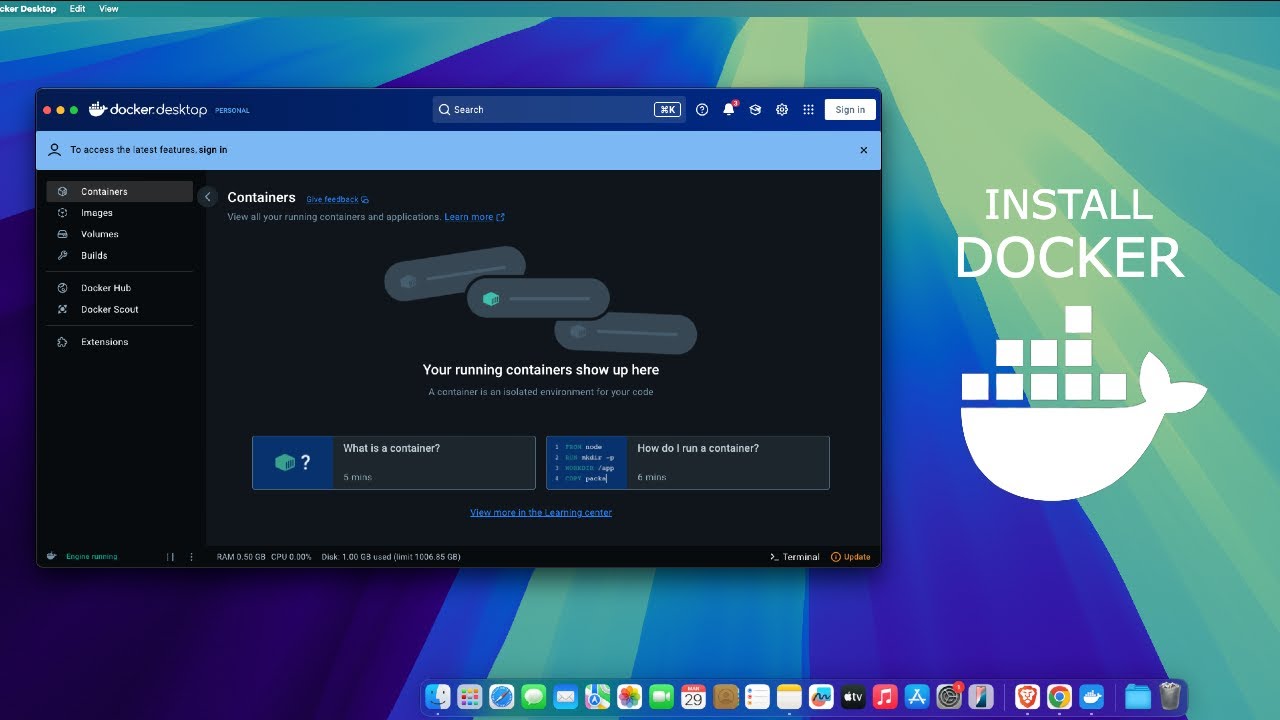Open the Learn more link

pyautogui.click(x=474, y=217)
